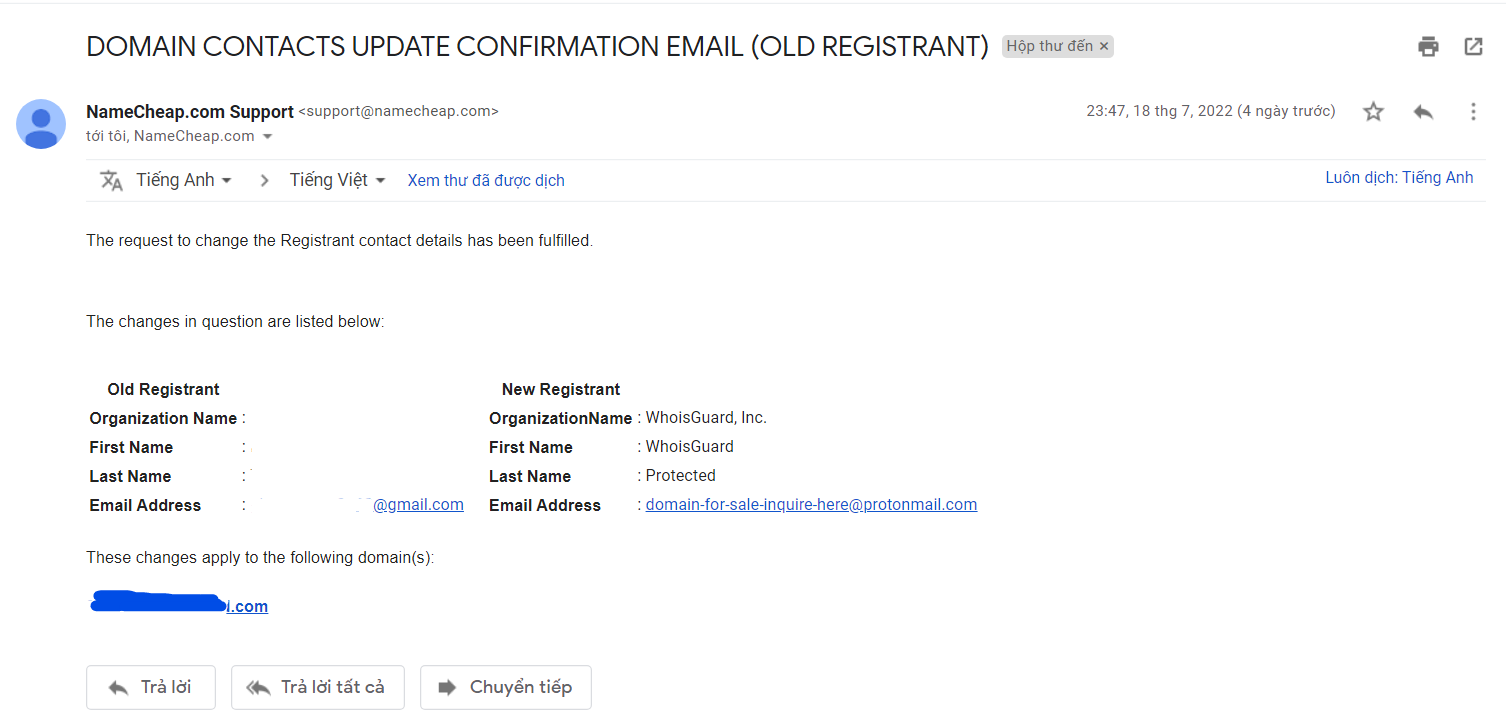
Task: Click the reply arrow icon near timestamp
Action: pos(1423,112)
